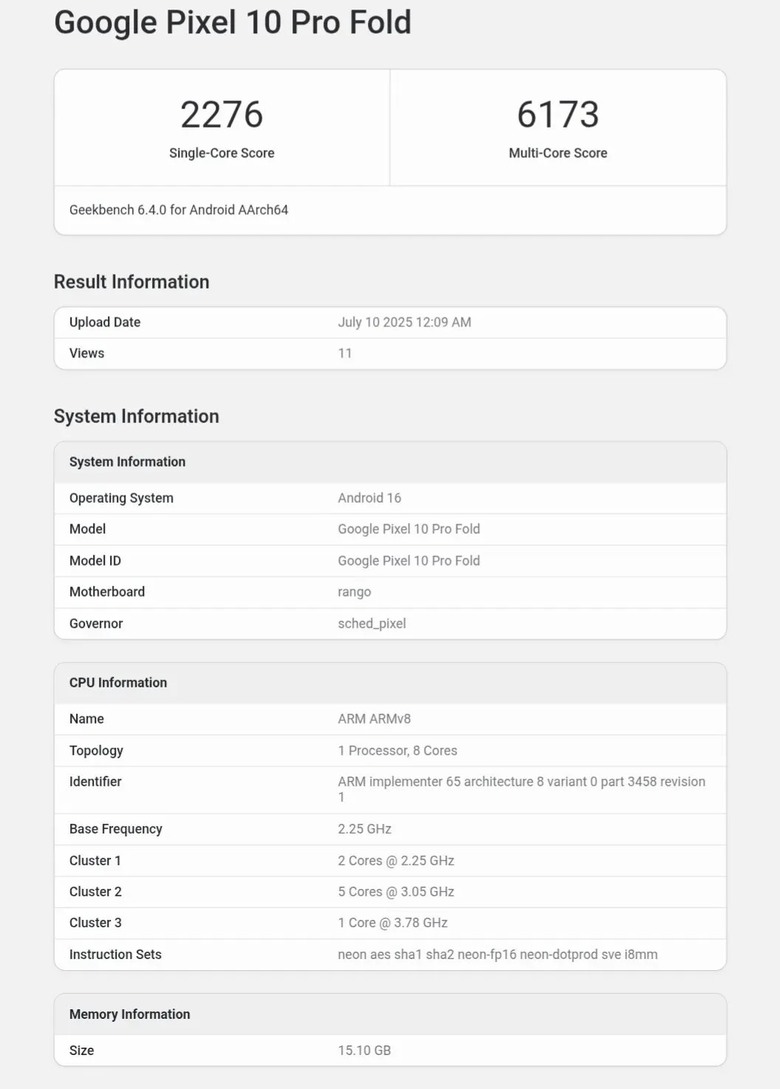Click the memory Size label
This screenshot has width=780, height=1089.
point(81,1050)
